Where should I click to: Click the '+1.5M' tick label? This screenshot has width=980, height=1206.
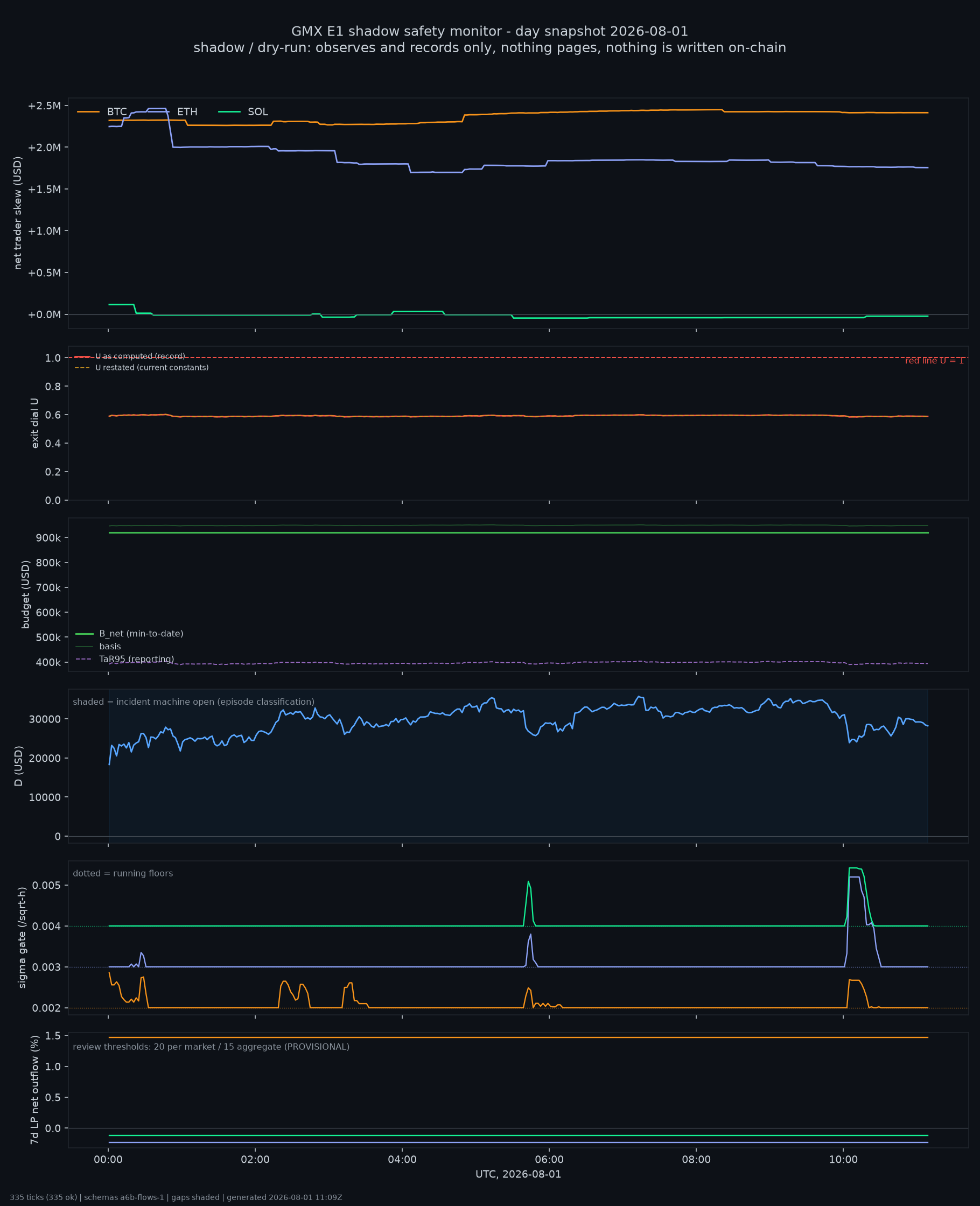pos(44,190)
